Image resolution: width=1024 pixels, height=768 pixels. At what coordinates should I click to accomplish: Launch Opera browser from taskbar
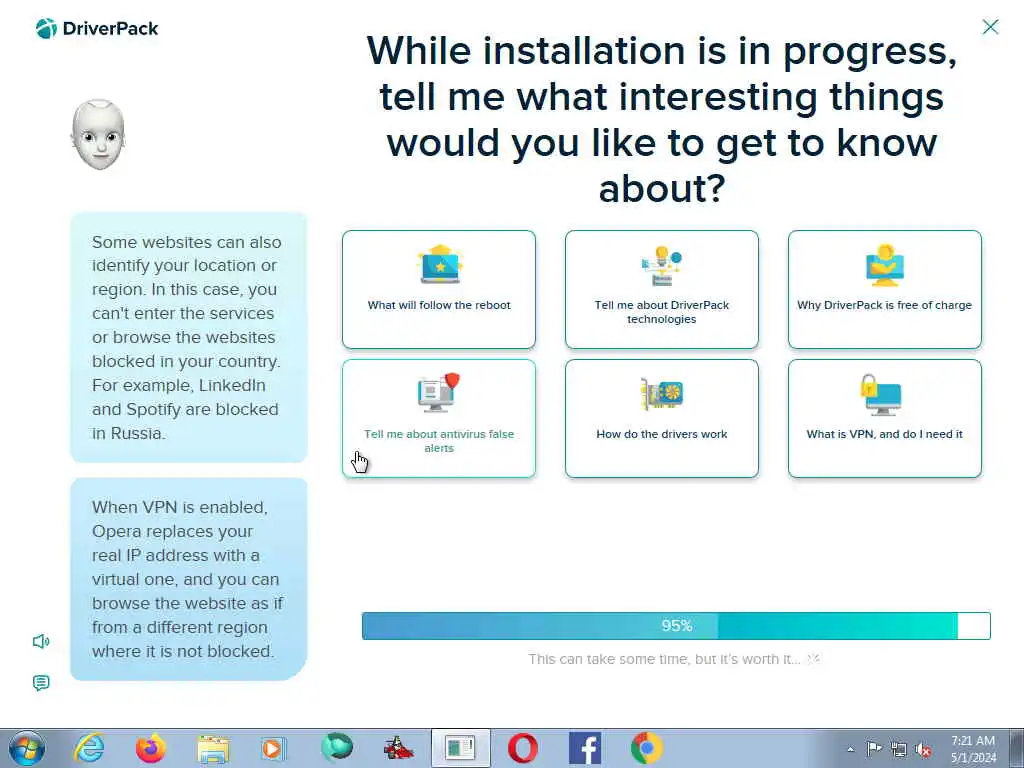coord(522,748)
